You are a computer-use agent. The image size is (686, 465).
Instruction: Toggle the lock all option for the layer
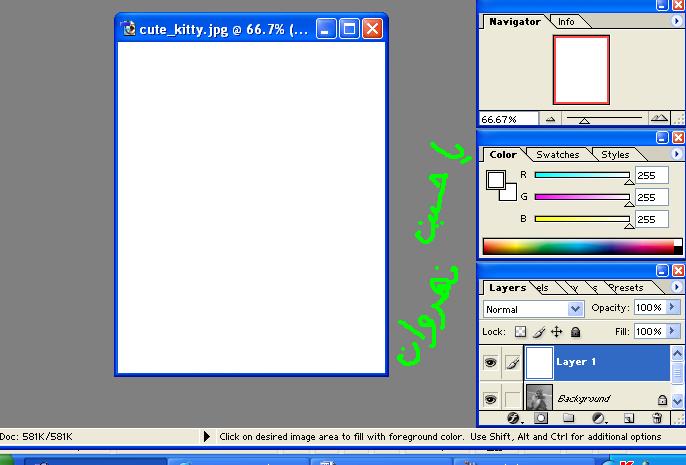[575, 332]
